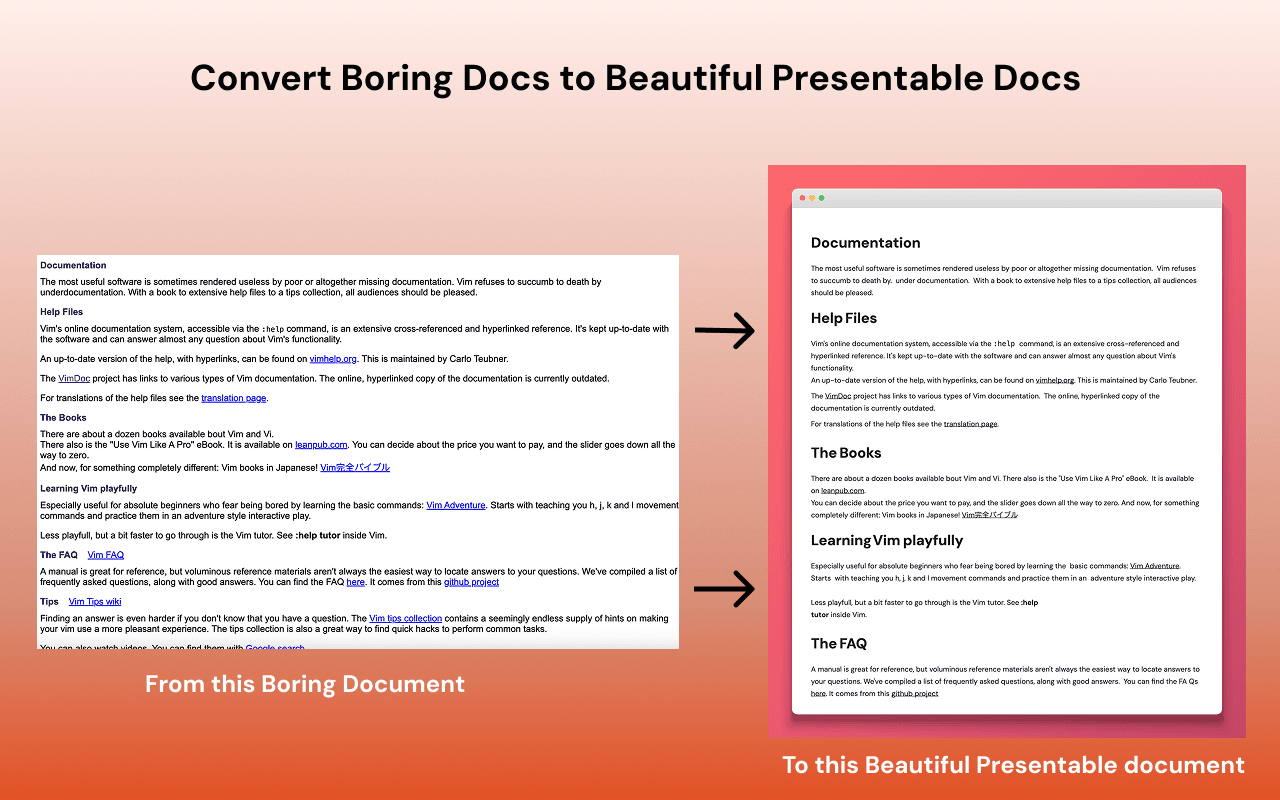Click the red traffic light window control
1280x800 pixels.
[802, 198]
